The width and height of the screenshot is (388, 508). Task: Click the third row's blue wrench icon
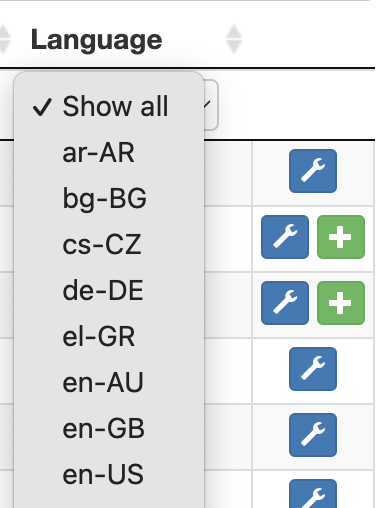pos(285,303)
